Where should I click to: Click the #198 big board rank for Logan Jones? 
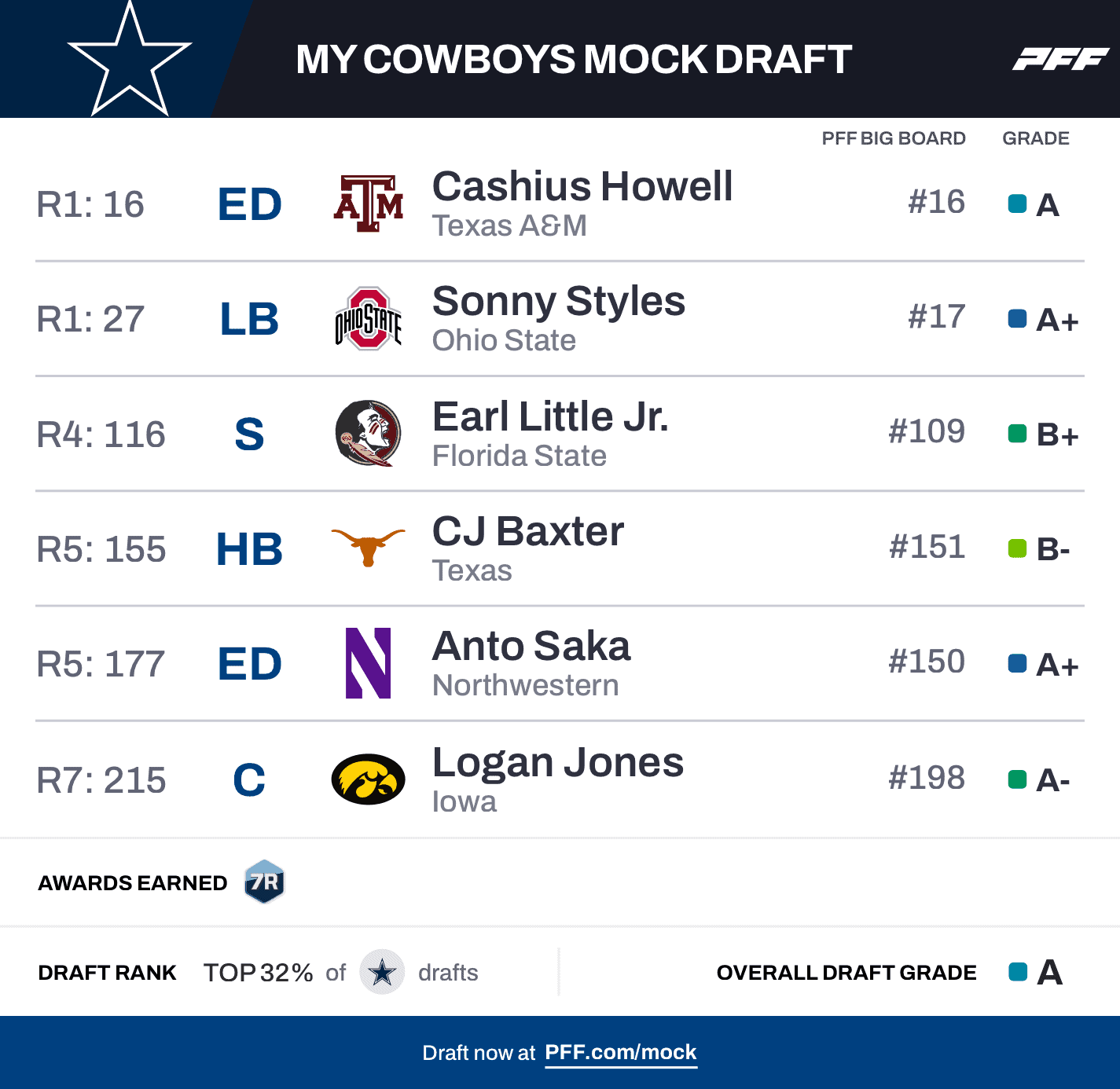pyautogui.click(x=926, y=778)
